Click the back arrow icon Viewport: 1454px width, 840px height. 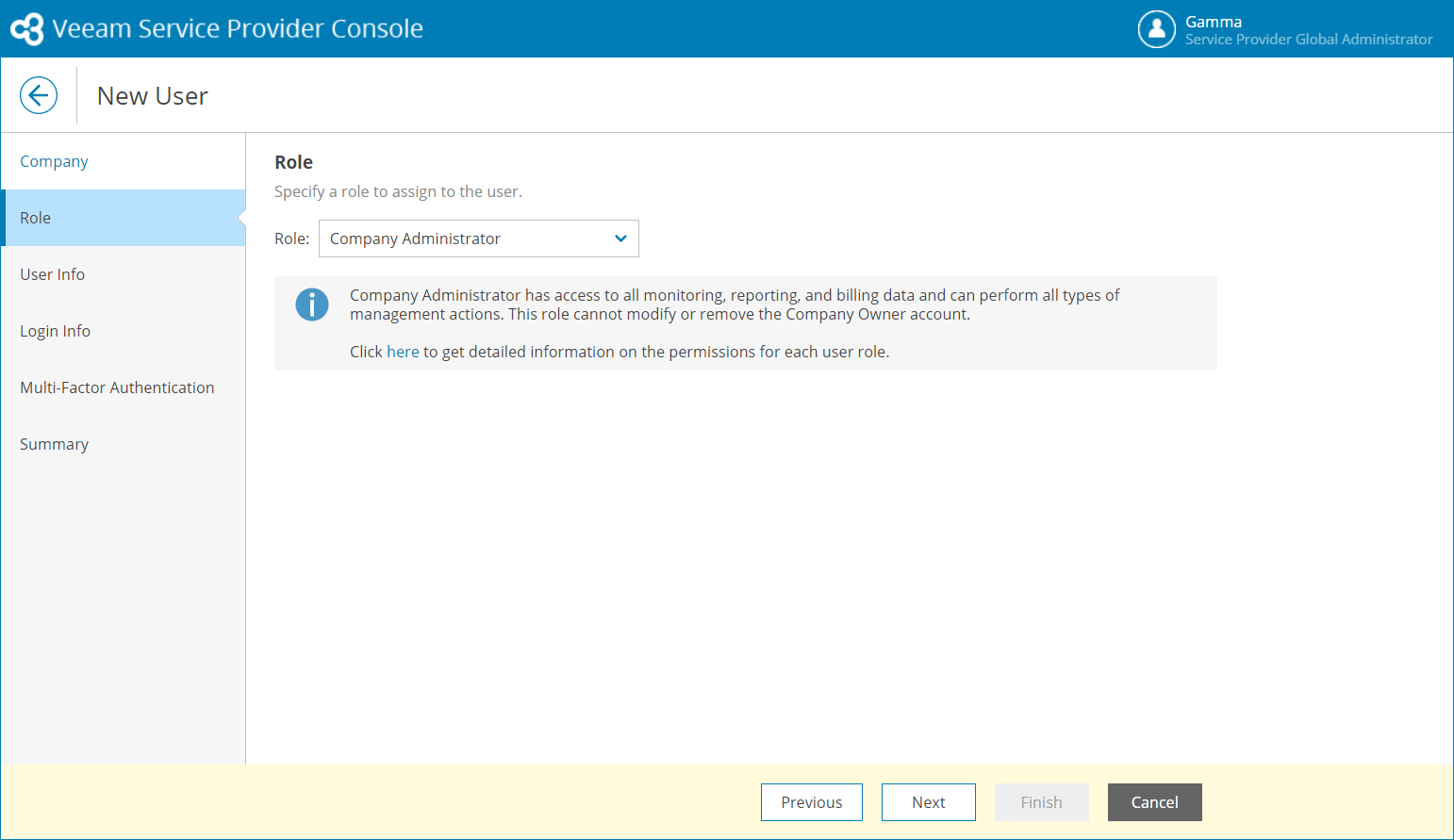click(x=39, y=95)
